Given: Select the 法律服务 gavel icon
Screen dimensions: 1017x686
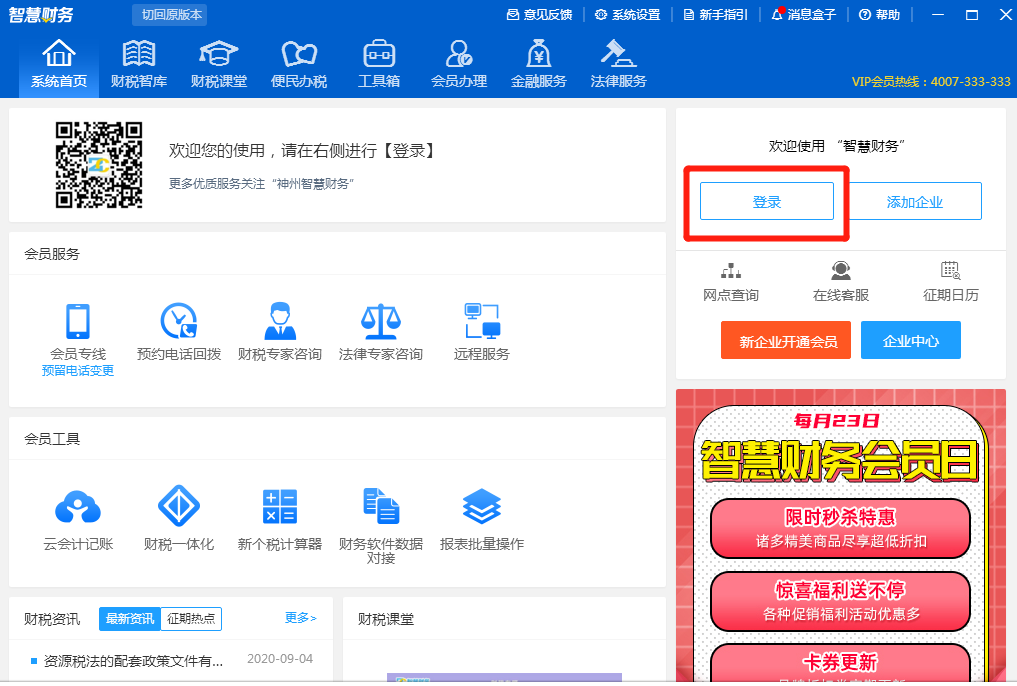Looking at the screenshot, I should (617, 62).
